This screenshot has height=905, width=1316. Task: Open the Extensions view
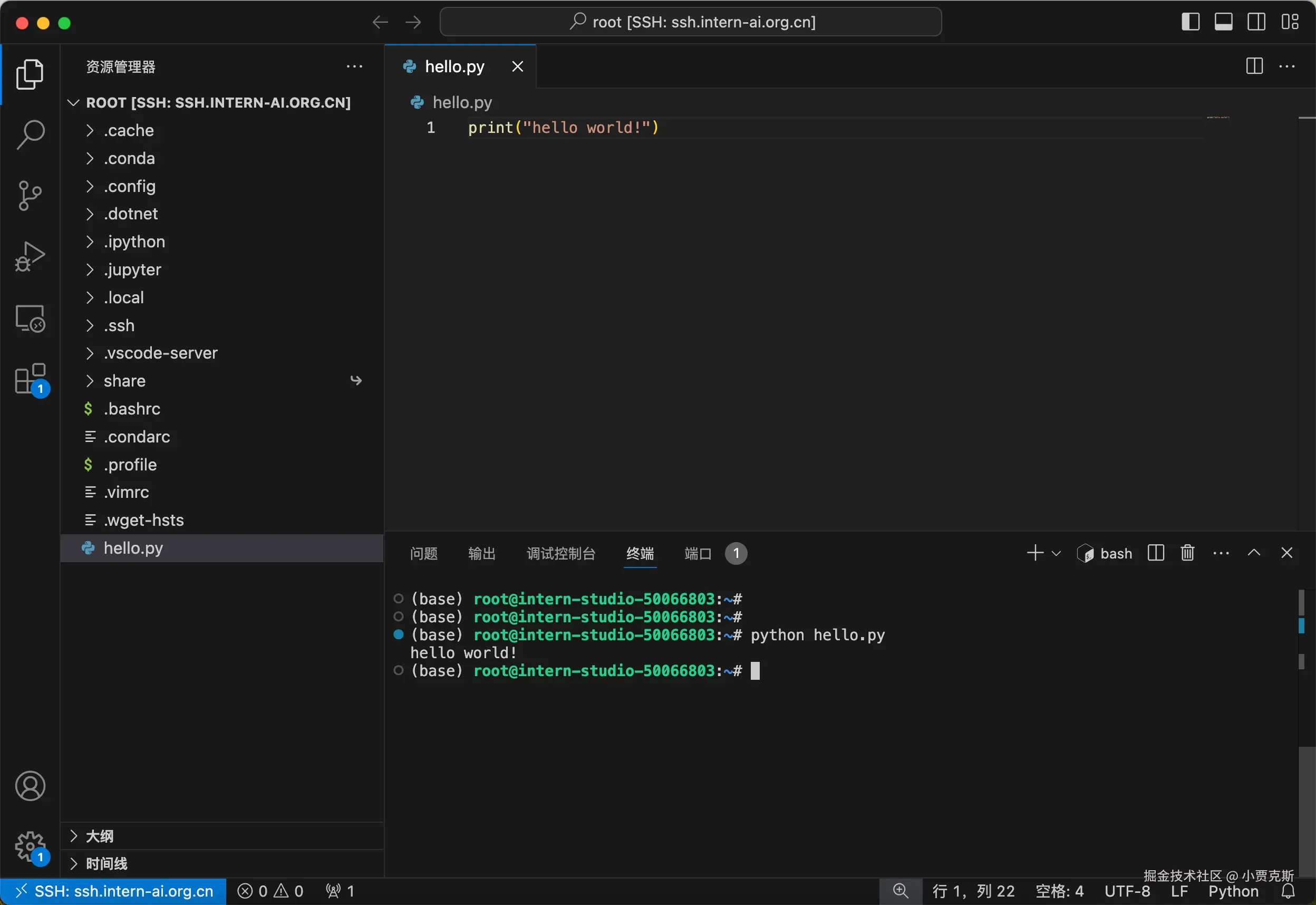point(30,379)
